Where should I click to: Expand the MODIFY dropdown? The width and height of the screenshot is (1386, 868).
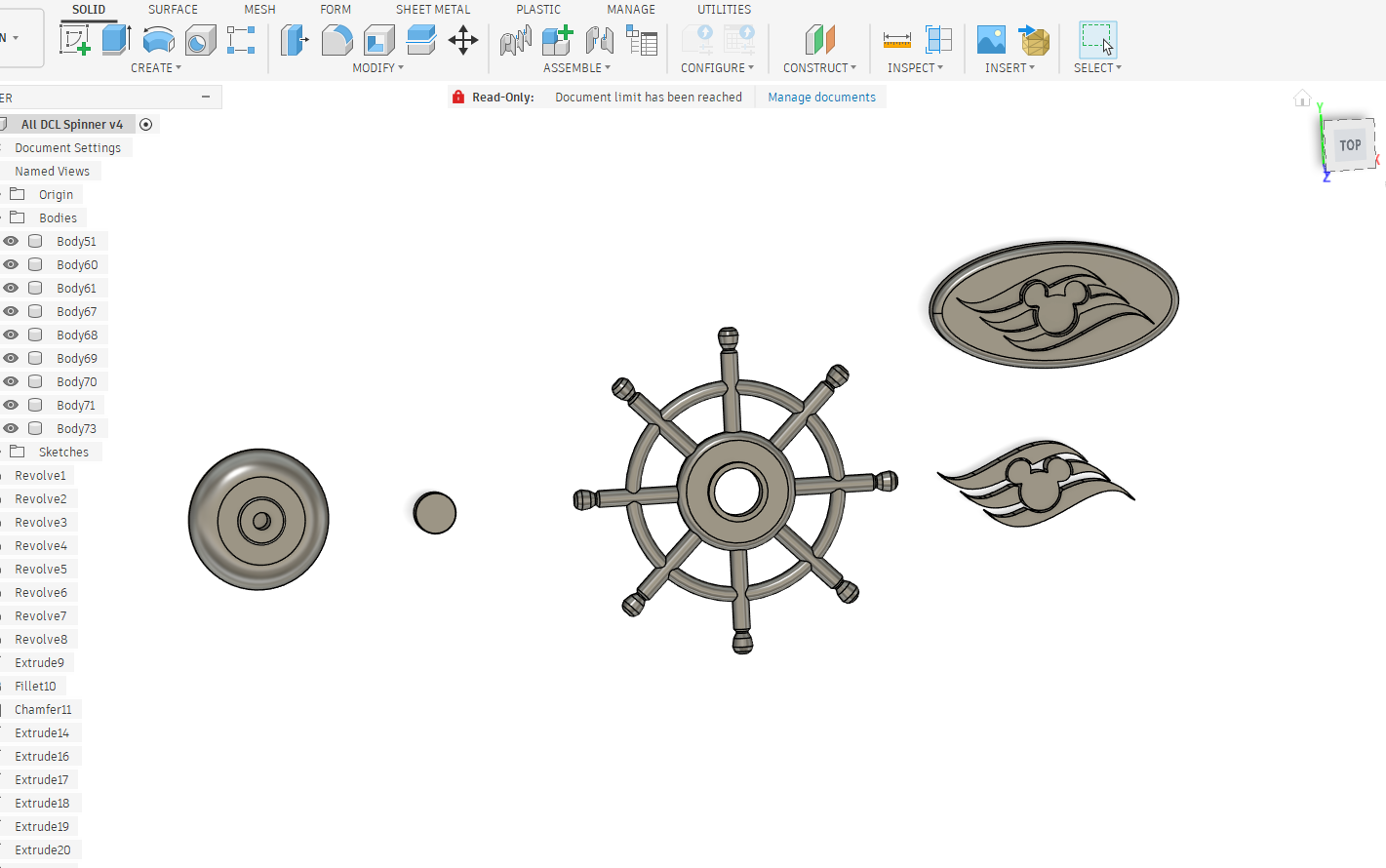point(377,68)
